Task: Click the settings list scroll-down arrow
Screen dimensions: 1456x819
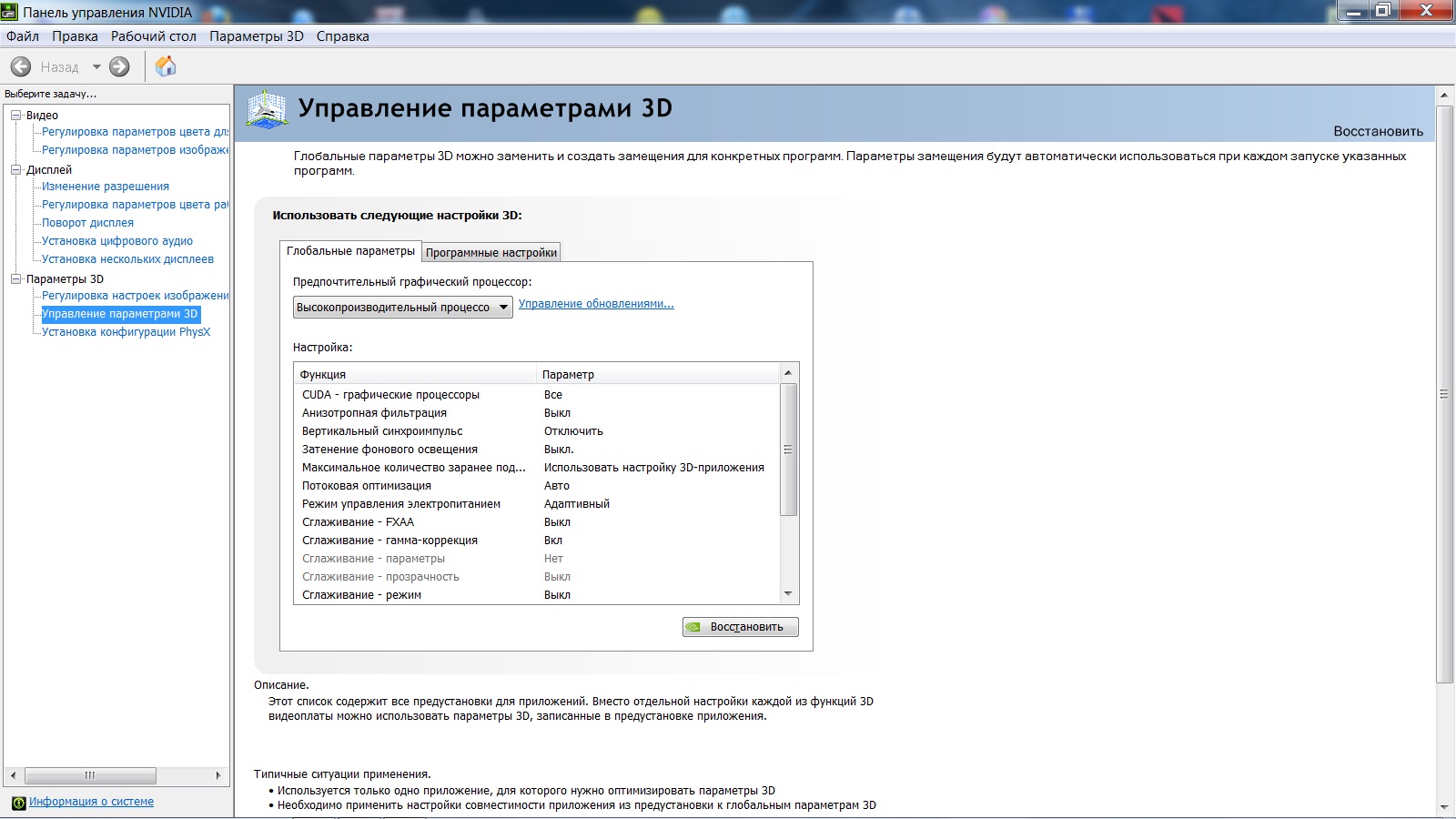Action: (788, 594)
